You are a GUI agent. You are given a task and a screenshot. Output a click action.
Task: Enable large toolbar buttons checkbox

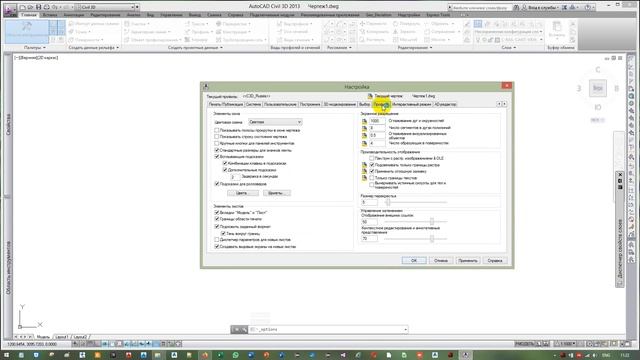tap(217, 143)
